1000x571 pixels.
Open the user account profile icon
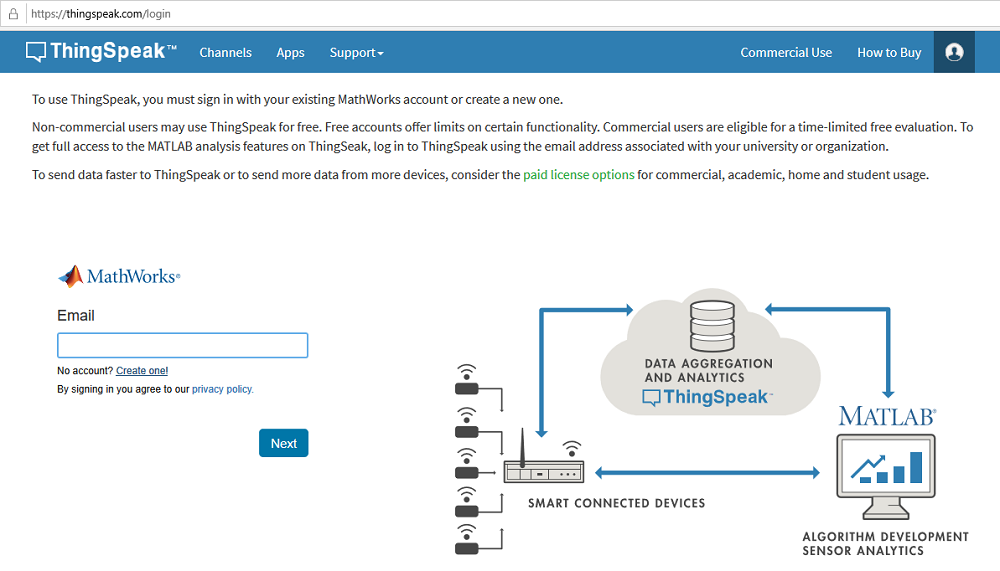pos(954,52)
